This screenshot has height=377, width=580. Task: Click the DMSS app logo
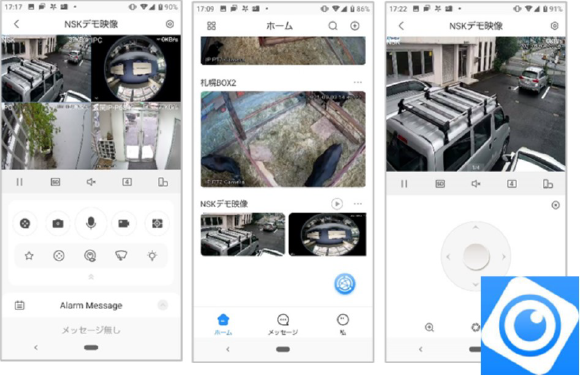pos(530,326)
